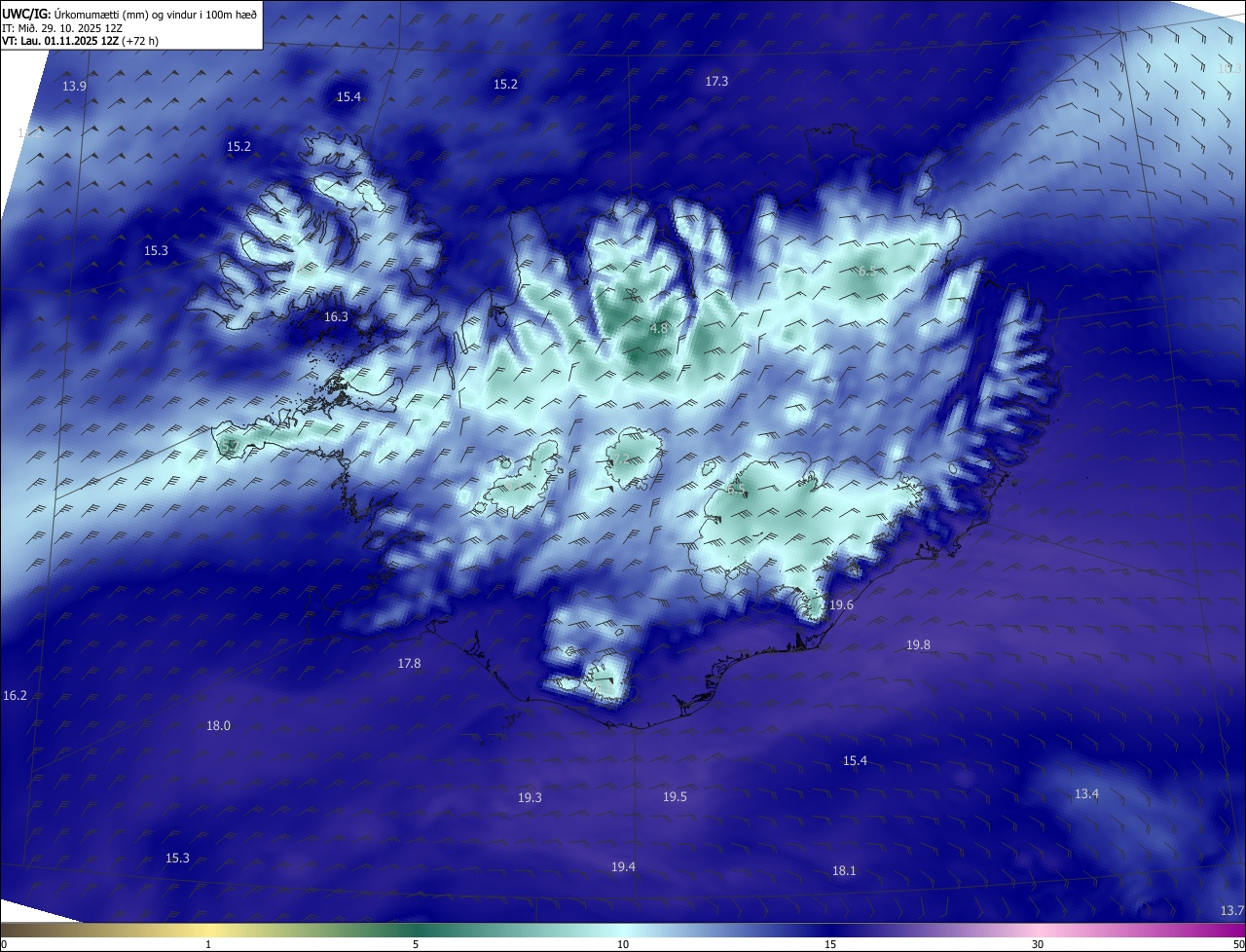Click the '19.4' value near the bottom center
Screen dimensions: 1246x952
[x=623, y=867]
